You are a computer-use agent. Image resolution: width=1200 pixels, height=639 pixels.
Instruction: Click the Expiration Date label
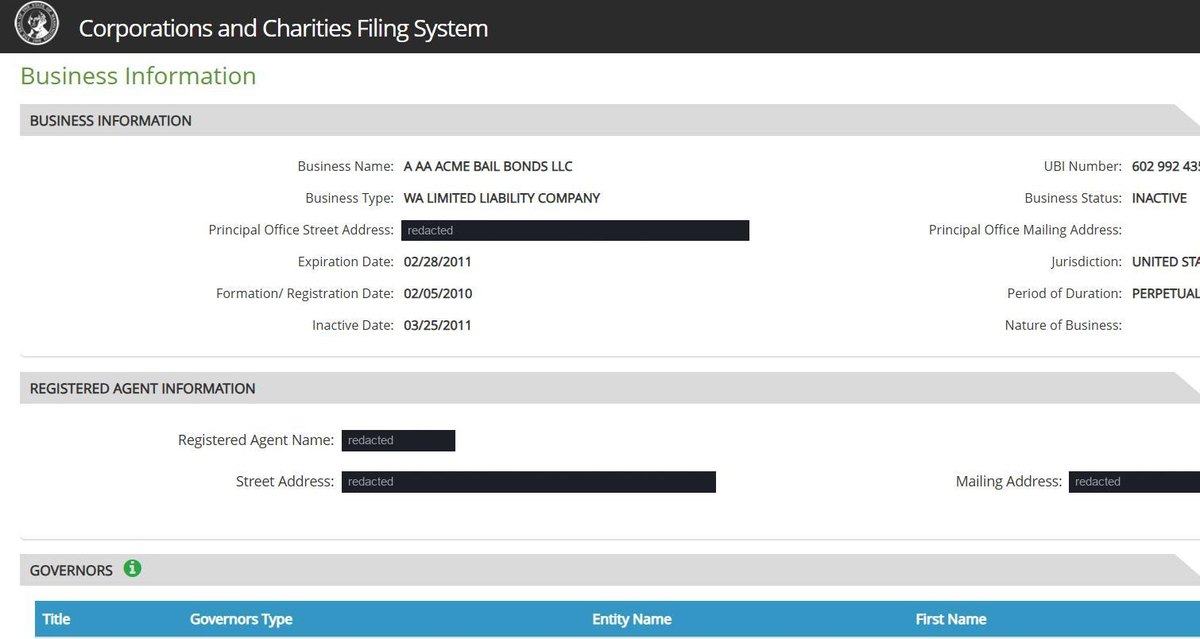(x=345, y=262)
